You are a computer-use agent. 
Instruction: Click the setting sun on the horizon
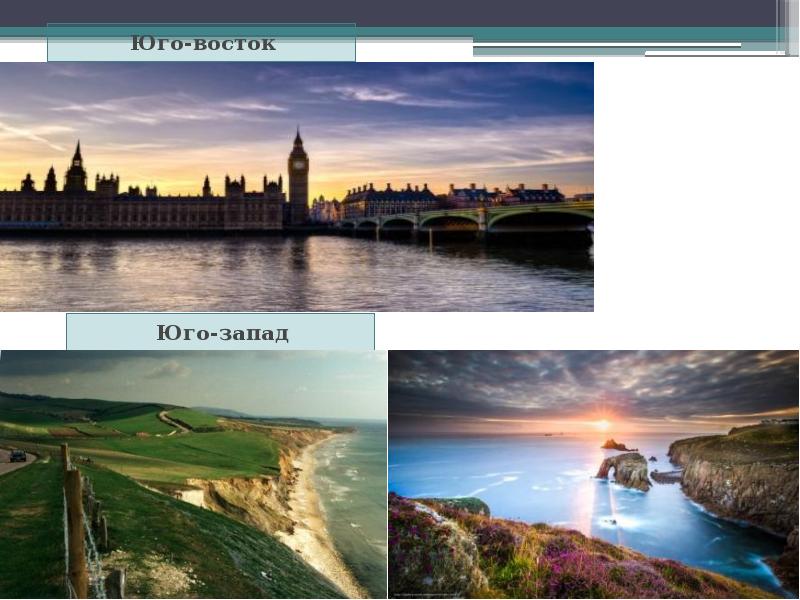click(x=601, y=424)
